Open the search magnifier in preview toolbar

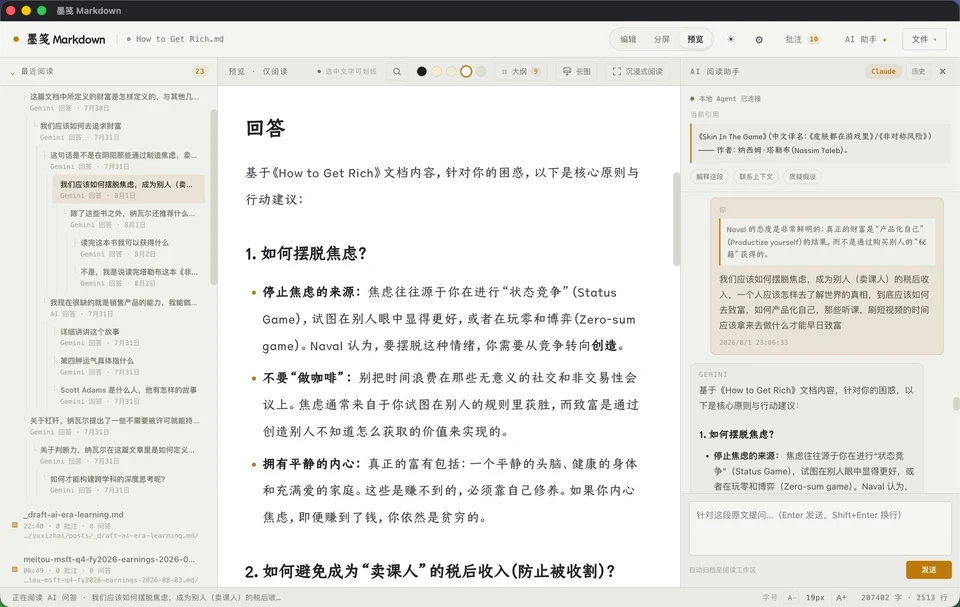point(397,72)
